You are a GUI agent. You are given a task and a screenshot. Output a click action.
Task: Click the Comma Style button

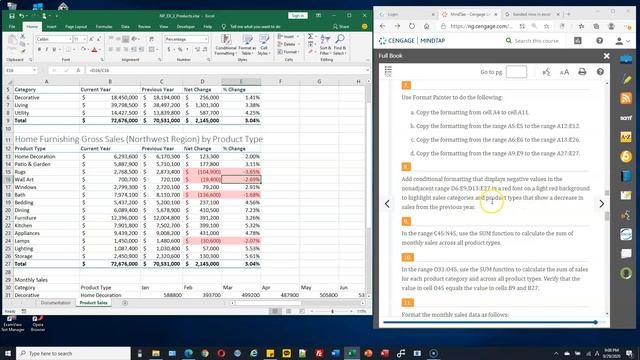(187, 49)
